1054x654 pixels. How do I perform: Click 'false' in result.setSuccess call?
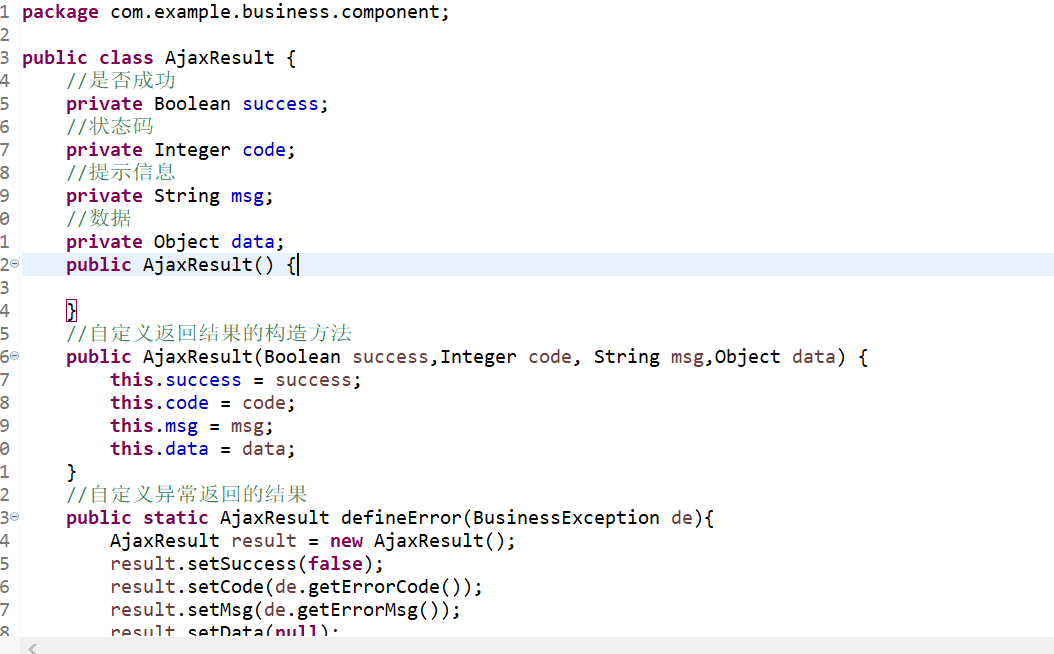pos(335,564)
